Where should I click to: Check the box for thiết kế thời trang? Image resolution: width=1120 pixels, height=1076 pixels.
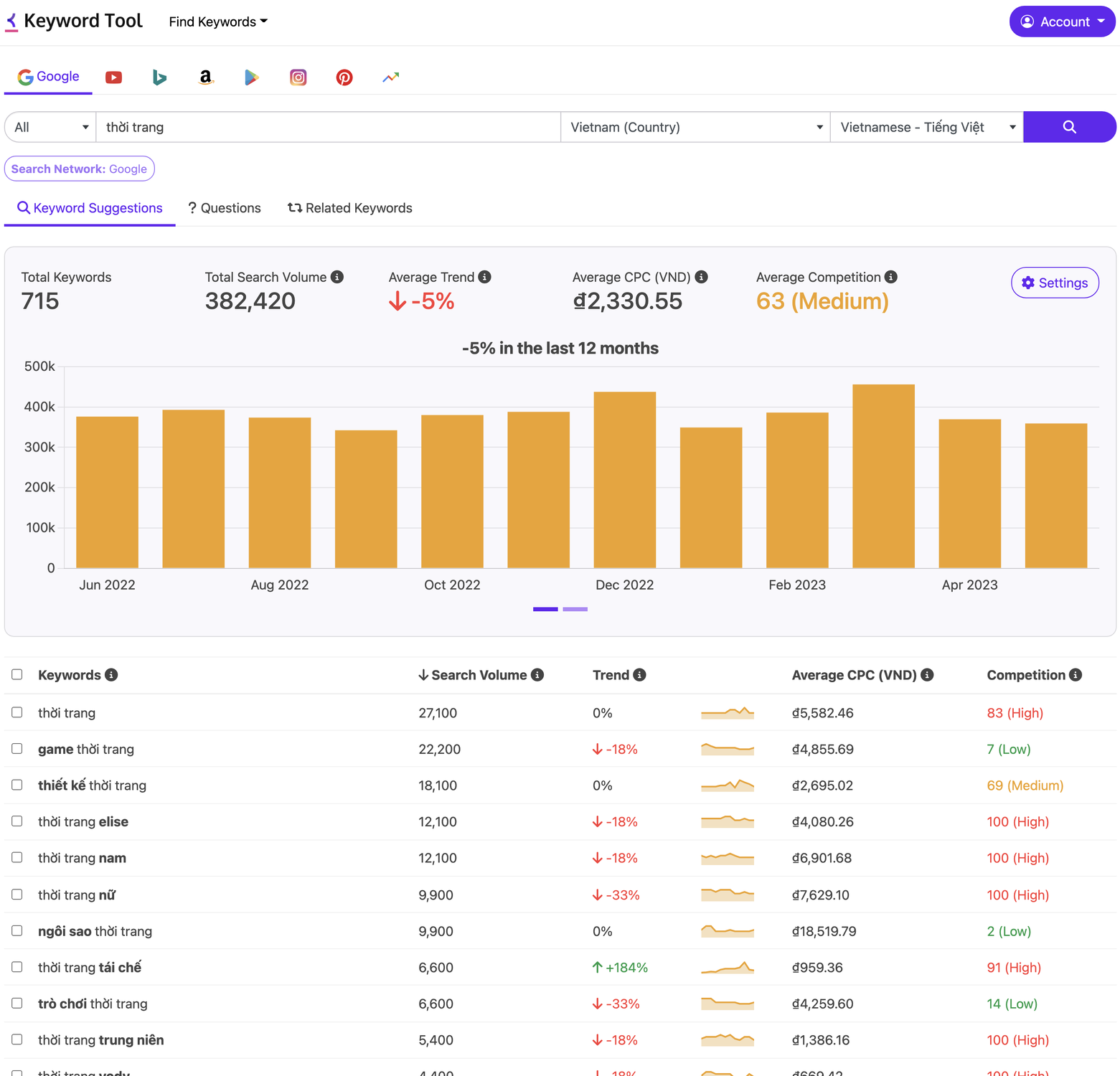(x=17, y=785)
